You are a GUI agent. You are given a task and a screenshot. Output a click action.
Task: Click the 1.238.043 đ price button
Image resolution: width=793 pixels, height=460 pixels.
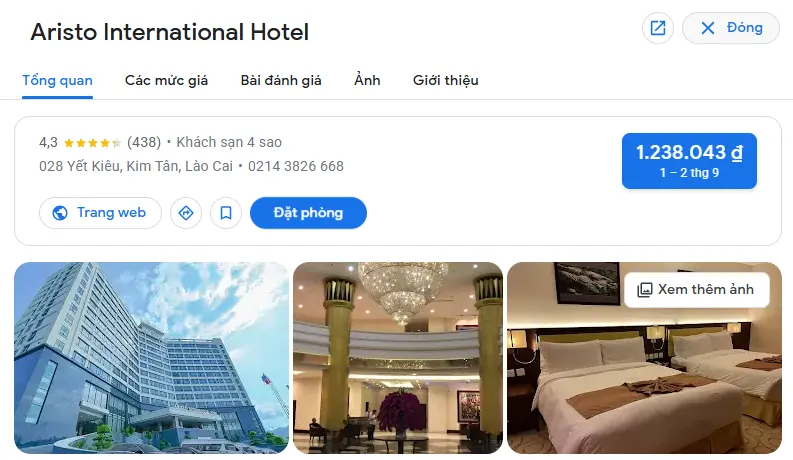[689, 161]
